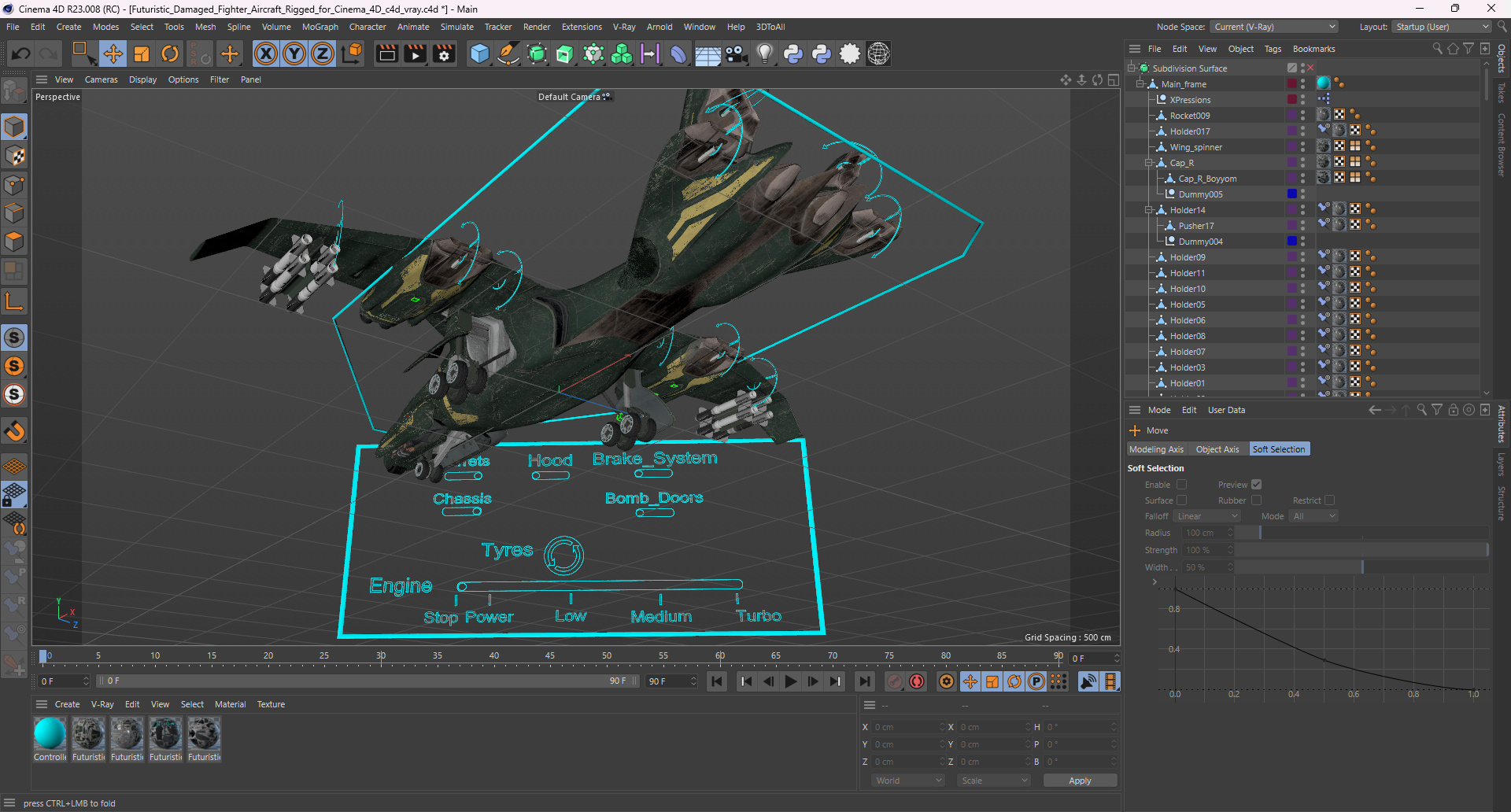Open the Simulate menu
This screenshot has width=1511, height=812.
(456, 27)
